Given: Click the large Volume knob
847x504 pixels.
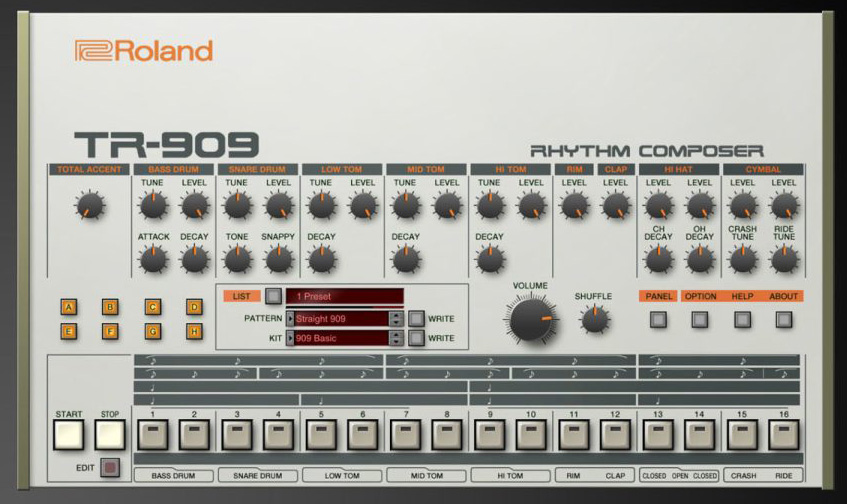Looking at the screenshot, I should click(531, 320).
